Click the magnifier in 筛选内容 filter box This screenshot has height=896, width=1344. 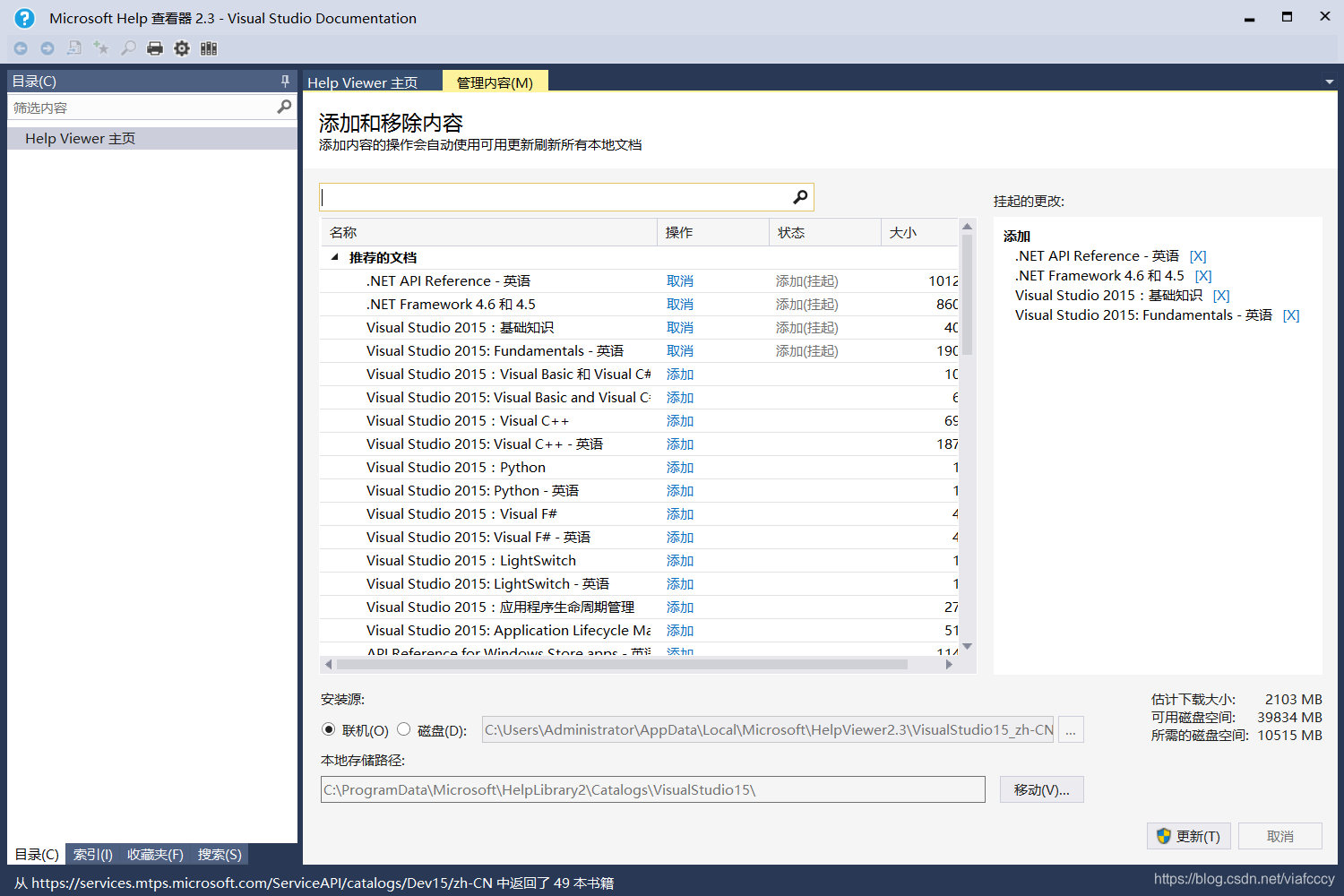284,107
